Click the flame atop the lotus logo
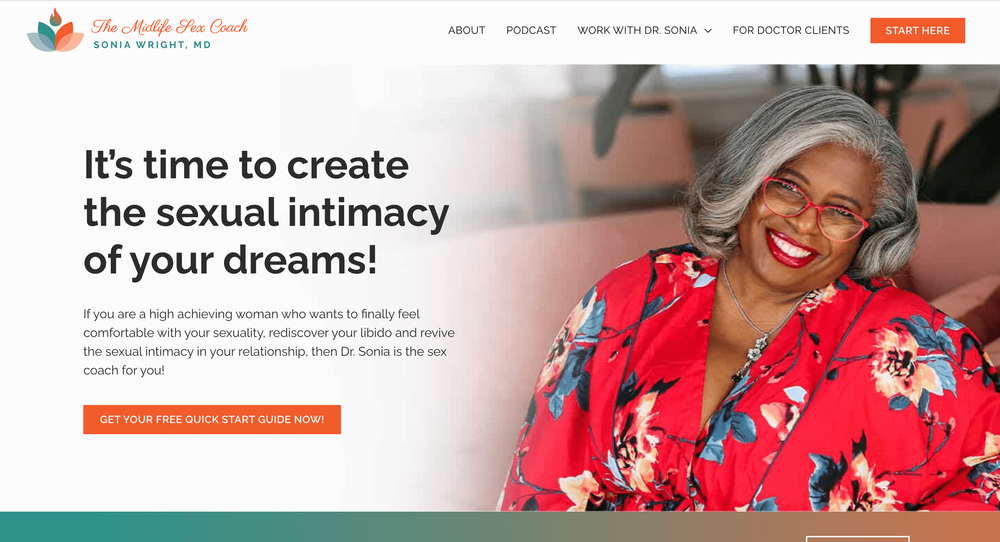1000x542 pixels. [55, 17]
